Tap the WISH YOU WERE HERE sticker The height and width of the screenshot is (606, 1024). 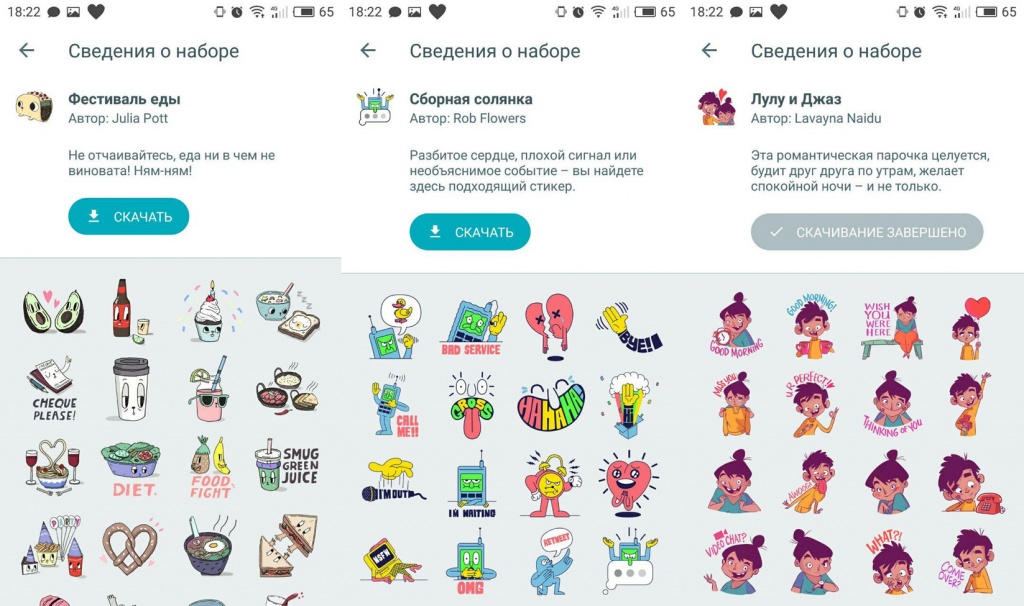click(x=892, y=327)
